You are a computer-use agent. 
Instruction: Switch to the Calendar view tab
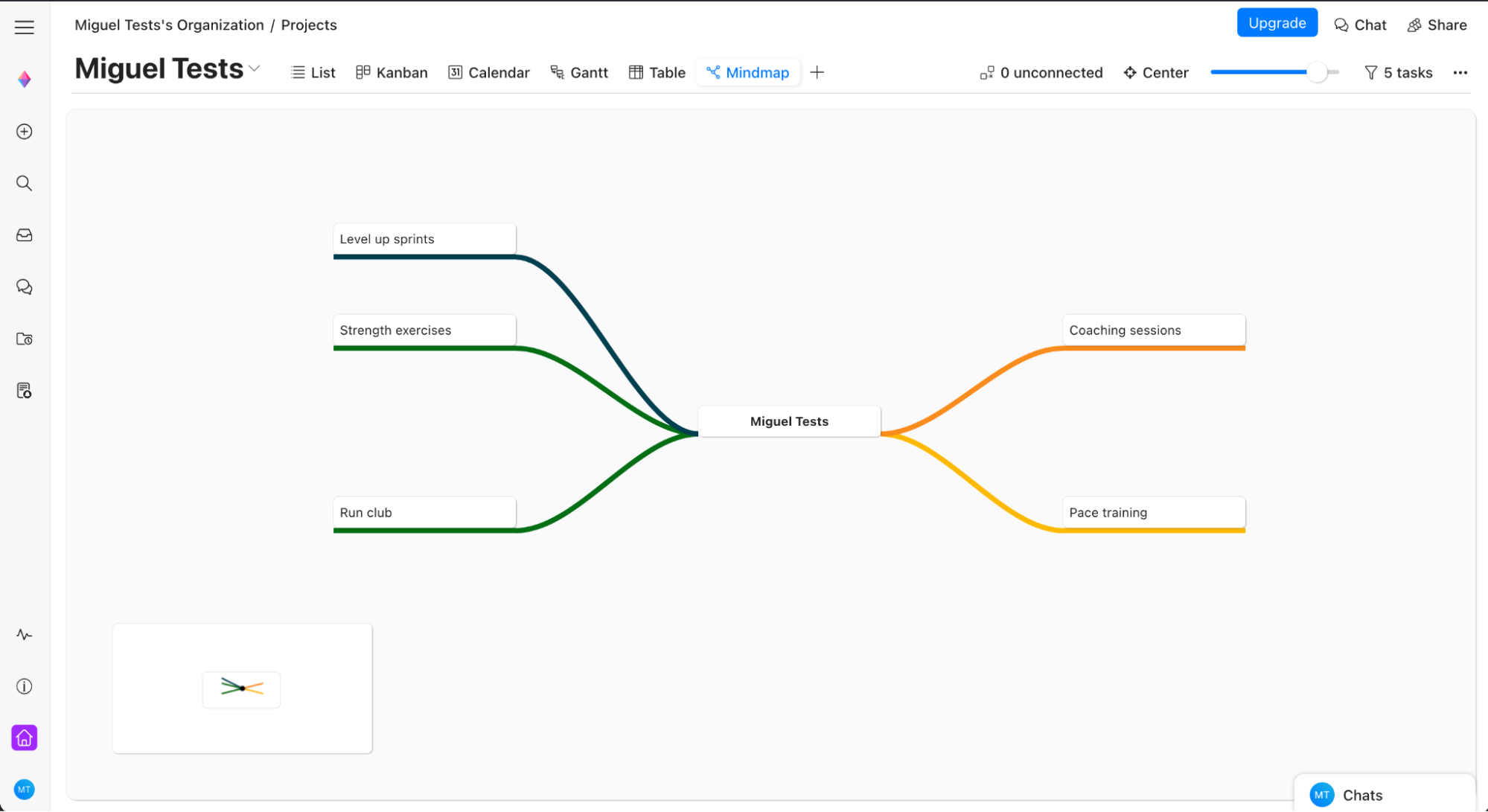pyautogui.click(x=489, y=72)
